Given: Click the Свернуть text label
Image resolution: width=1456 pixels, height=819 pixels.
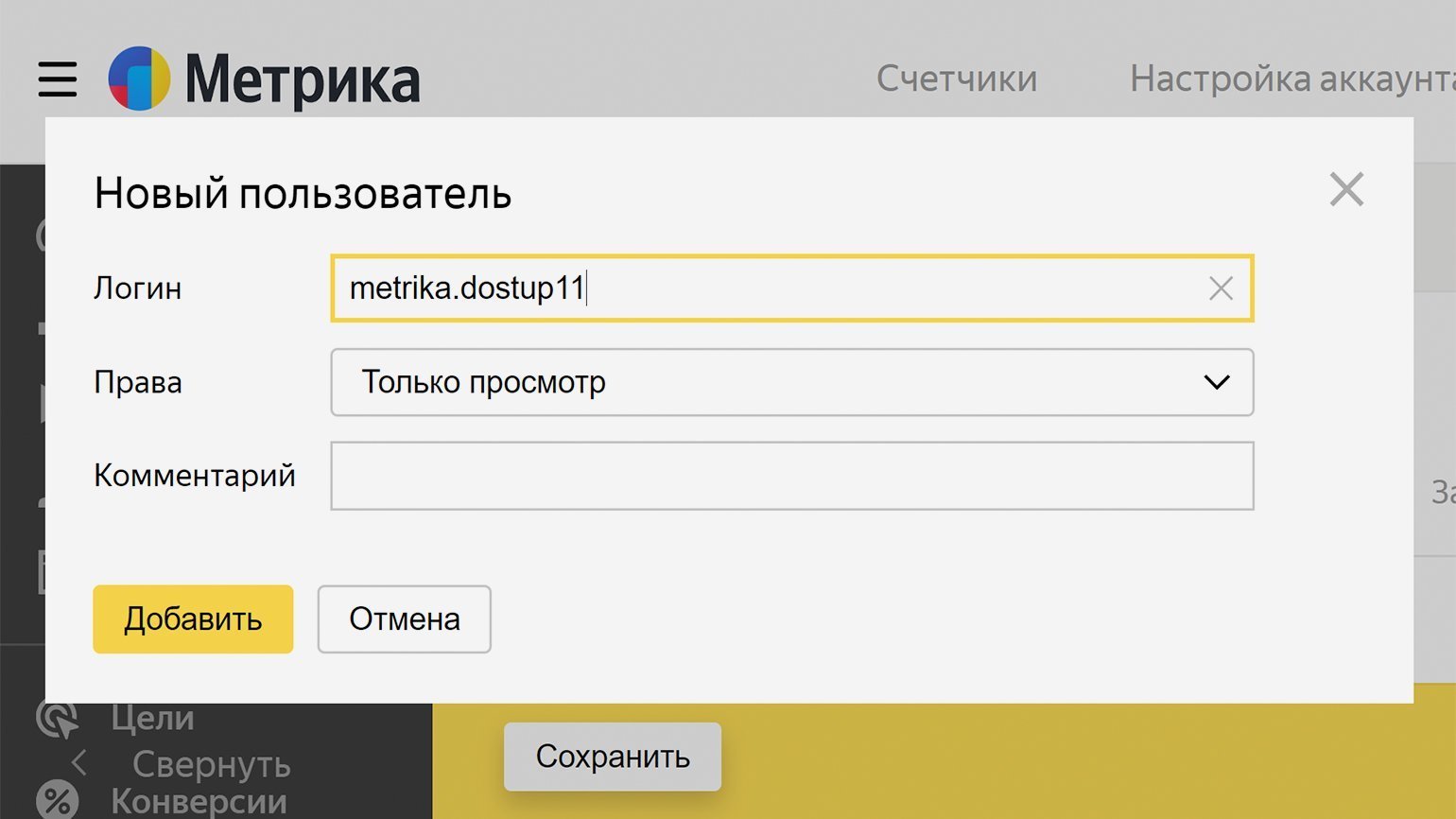Looking at the screenshot, I should point(211,763).
